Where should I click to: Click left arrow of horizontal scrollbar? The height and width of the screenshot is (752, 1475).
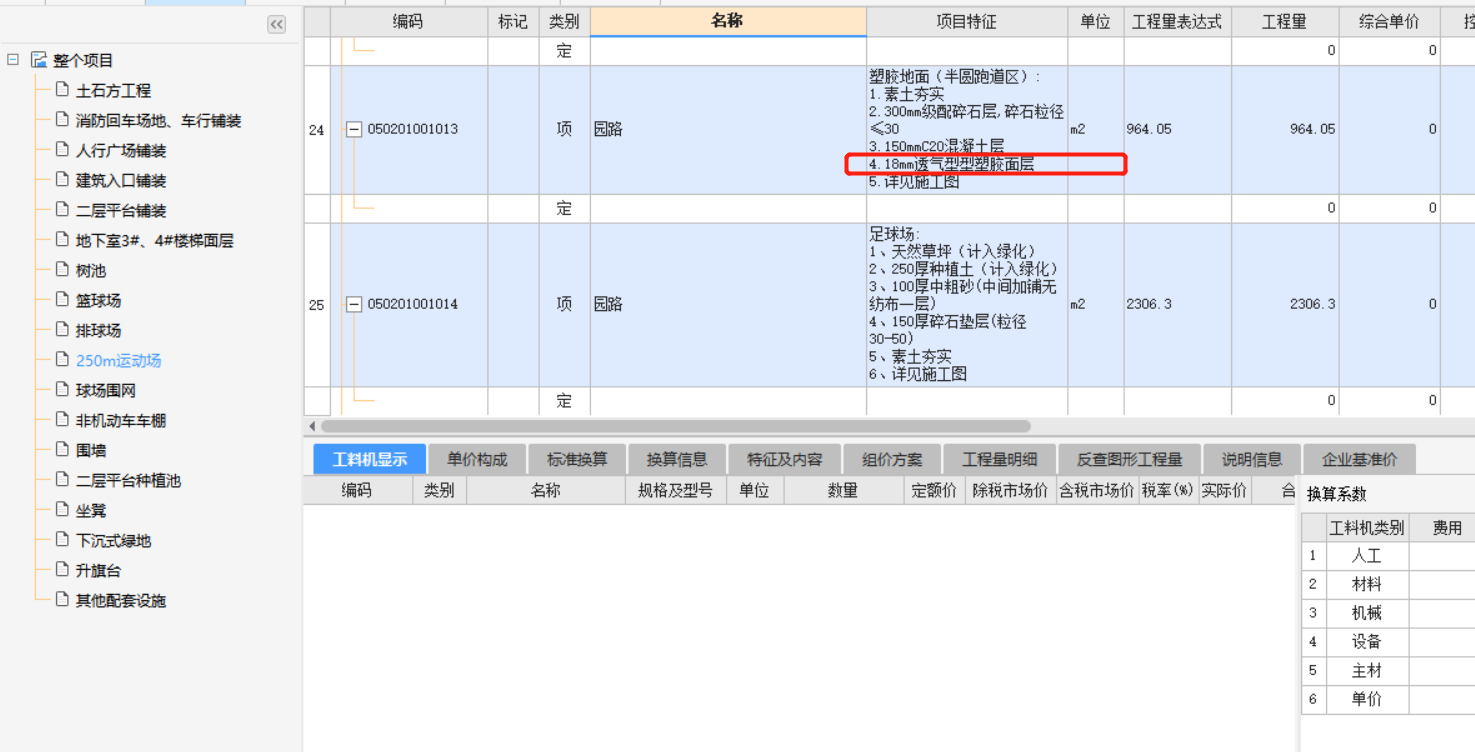pos(312,426)
